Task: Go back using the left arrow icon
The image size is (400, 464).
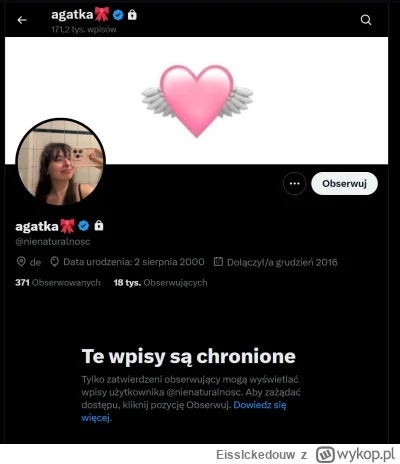Action: [22, 20]
